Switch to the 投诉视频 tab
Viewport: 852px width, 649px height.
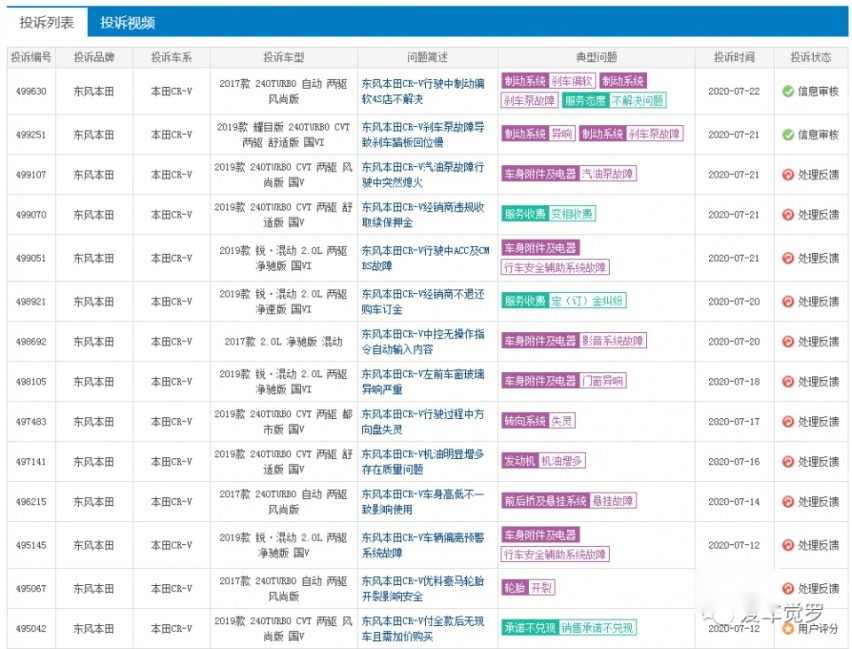coord(128,22)
